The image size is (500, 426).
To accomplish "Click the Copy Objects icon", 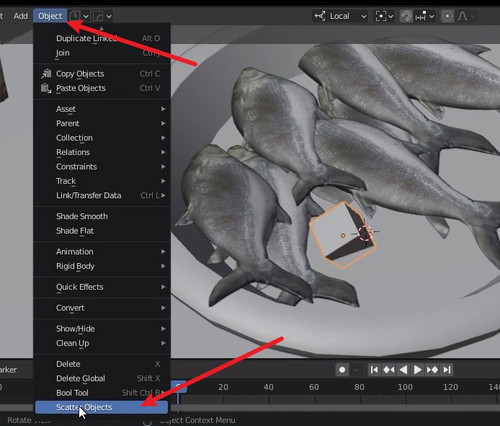I will click(46, 74).
